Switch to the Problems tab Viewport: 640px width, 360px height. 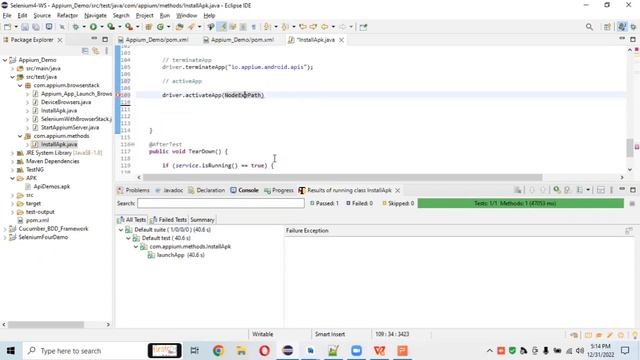133,190
